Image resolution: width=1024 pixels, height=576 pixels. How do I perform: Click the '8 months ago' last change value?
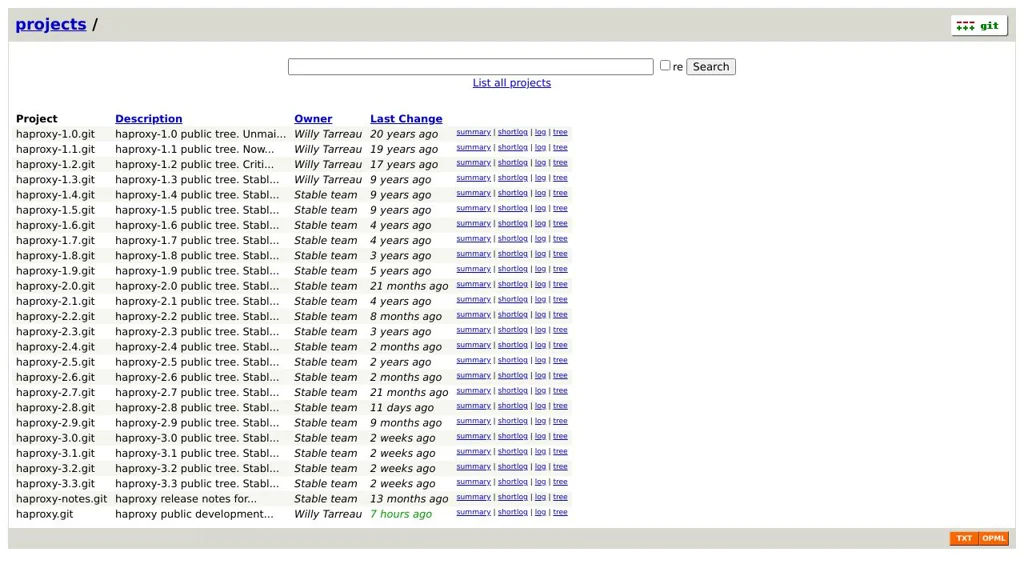tap(406, 316)
